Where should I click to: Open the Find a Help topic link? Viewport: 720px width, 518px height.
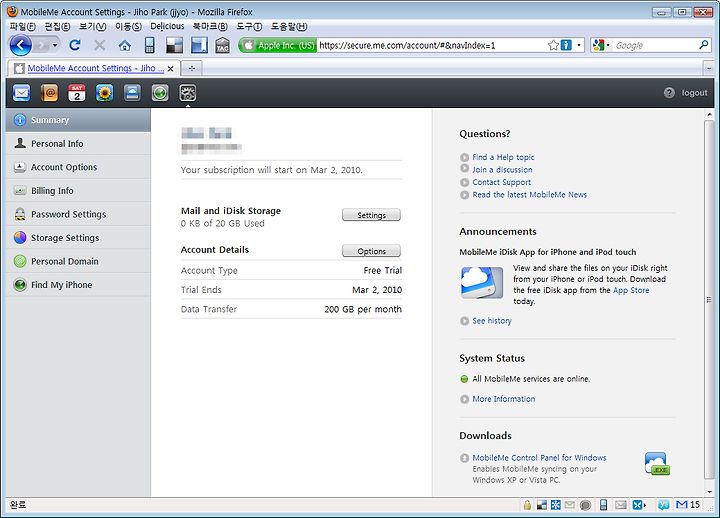click(x=503, y=157)
